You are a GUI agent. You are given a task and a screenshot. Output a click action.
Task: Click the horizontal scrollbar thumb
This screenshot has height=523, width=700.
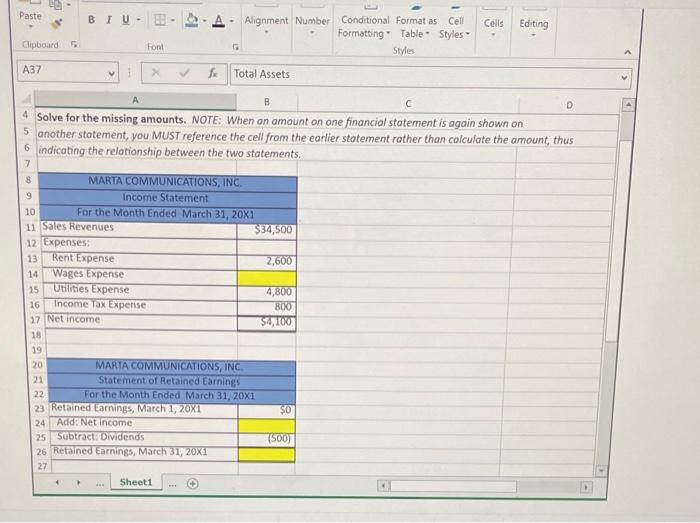pos(453,486)
